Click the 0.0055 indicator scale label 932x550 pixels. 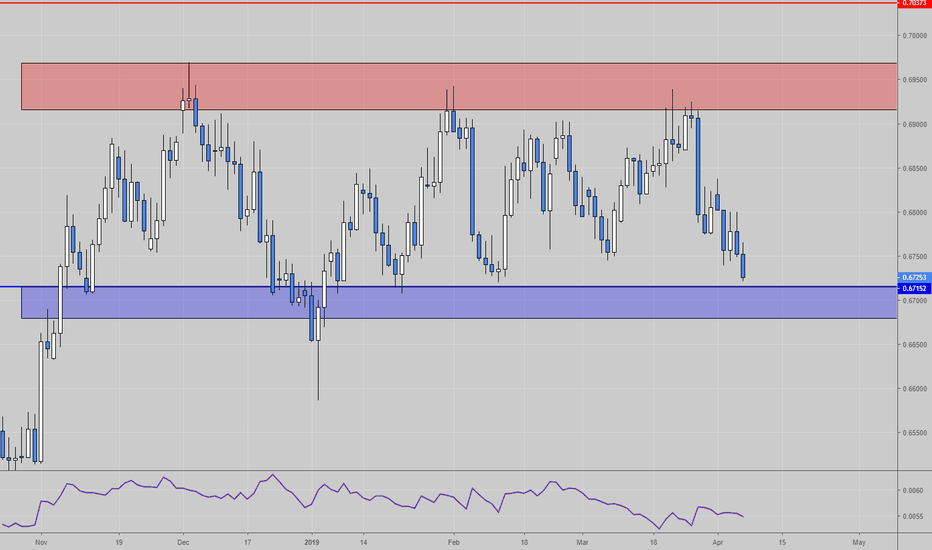[x=913, y=517]
